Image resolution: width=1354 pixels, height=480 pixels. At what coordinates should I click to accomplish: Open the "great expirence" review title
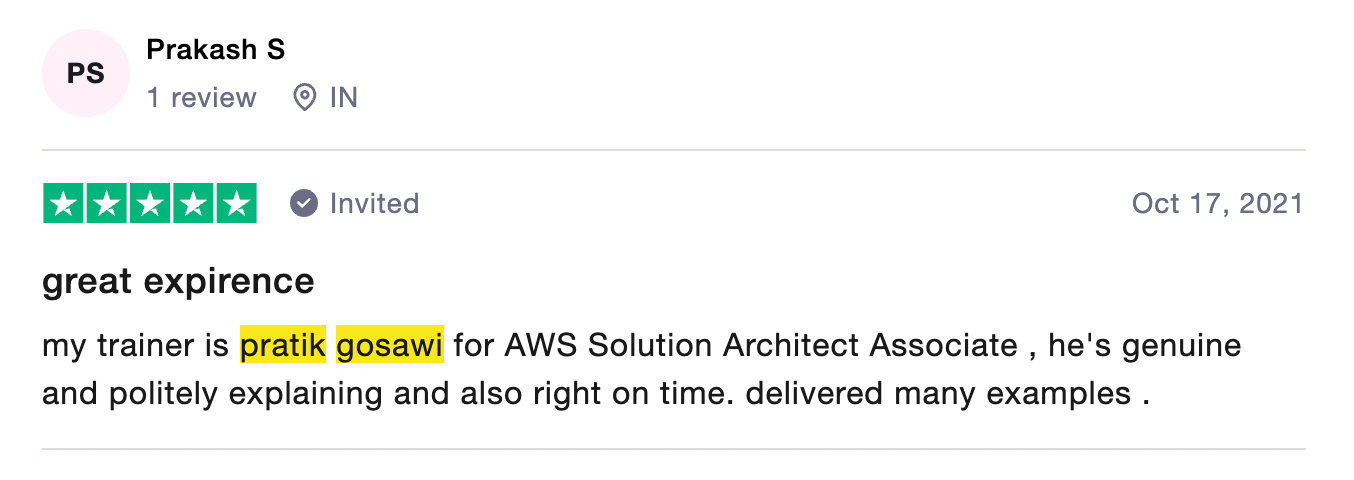[178, 281]
